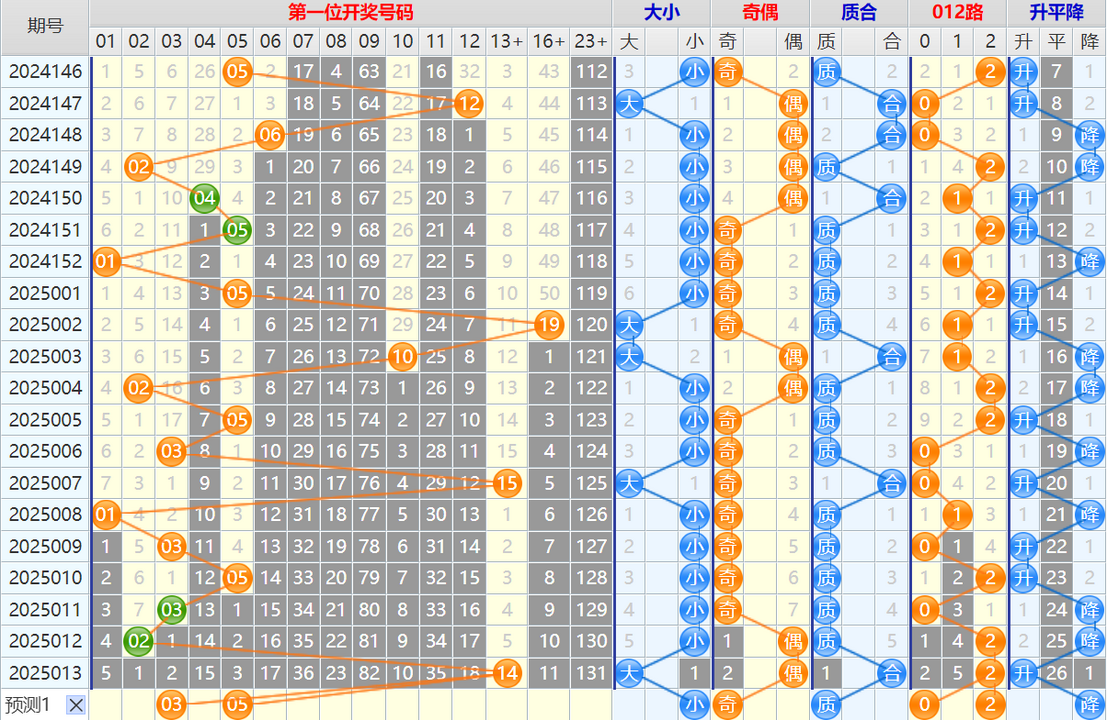Viewport: 1107px width, 720px height.
Task: Click the 期号 column header
Action: [45, 27]
